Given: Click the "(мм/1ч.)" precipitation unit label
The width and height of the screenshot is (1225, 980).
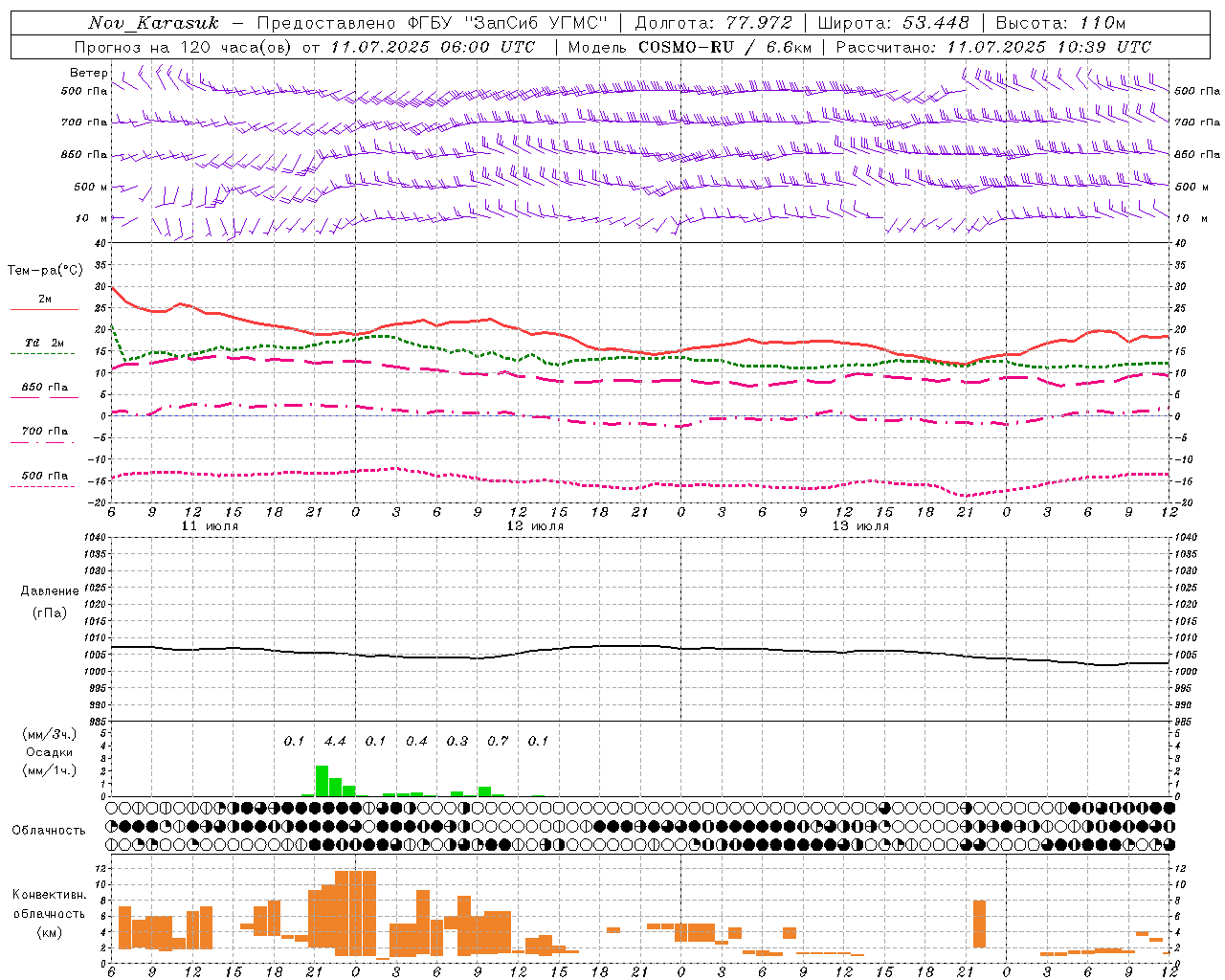Looking at the screenshot, I should pyautogui.click(x=50, y=770).
